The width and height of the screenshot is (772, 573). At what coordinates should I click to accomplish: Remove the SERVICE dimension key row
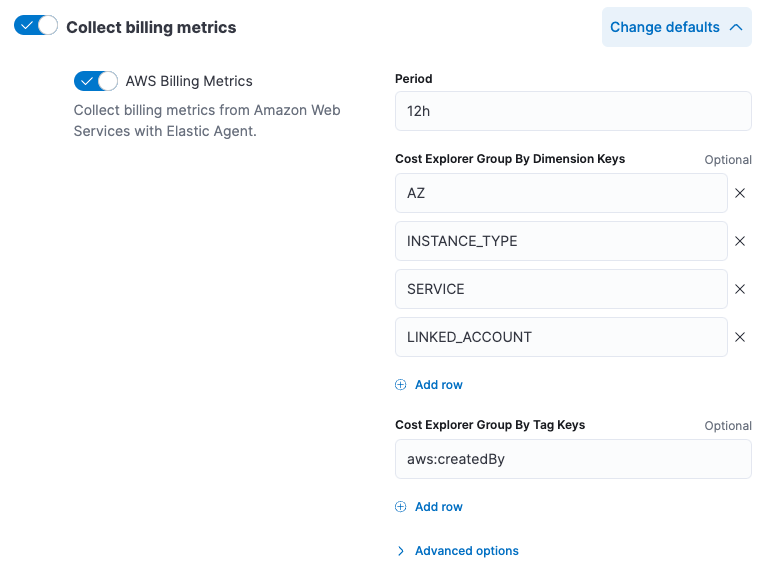(740, 289)
